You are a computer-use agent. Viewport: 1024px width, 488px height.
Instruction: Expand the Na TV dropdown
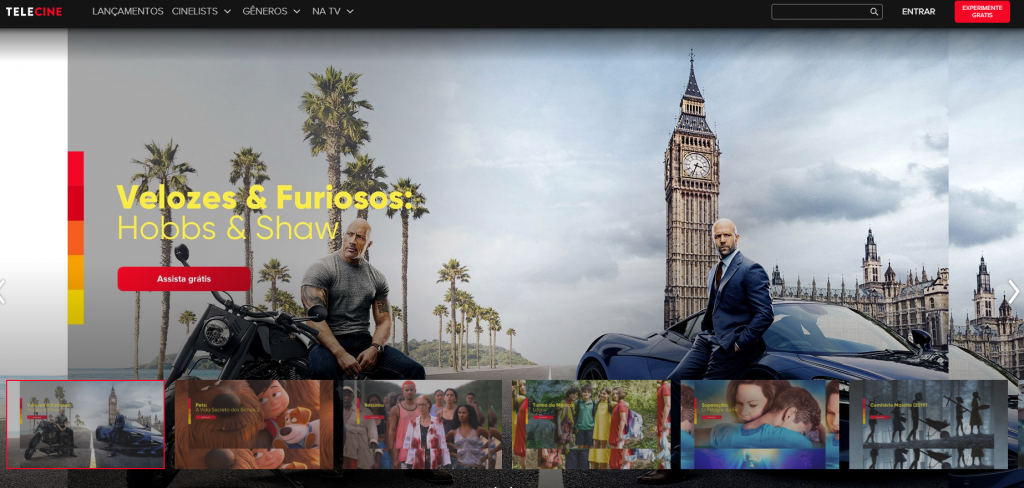(332, 11)
